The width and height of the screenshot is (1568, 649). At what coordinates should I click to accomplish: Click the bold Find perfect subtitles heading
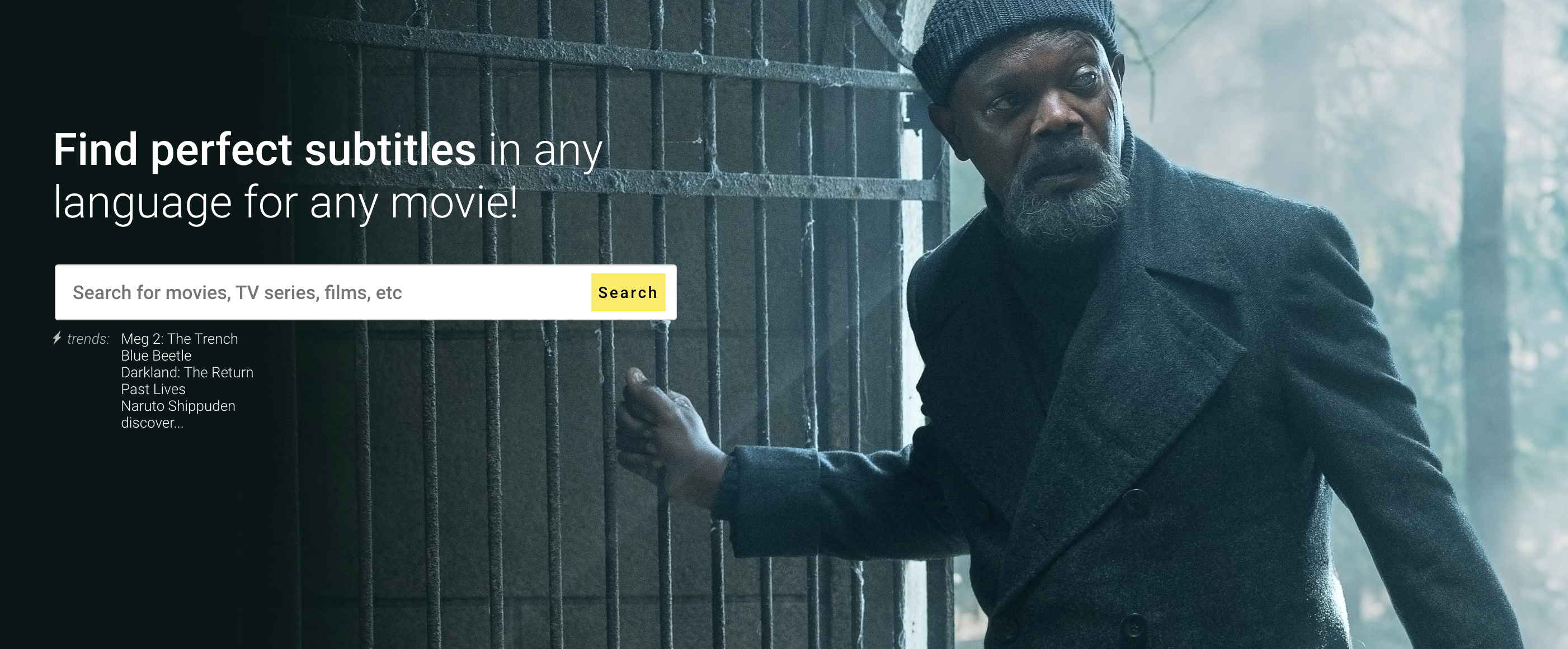point(264,150)
